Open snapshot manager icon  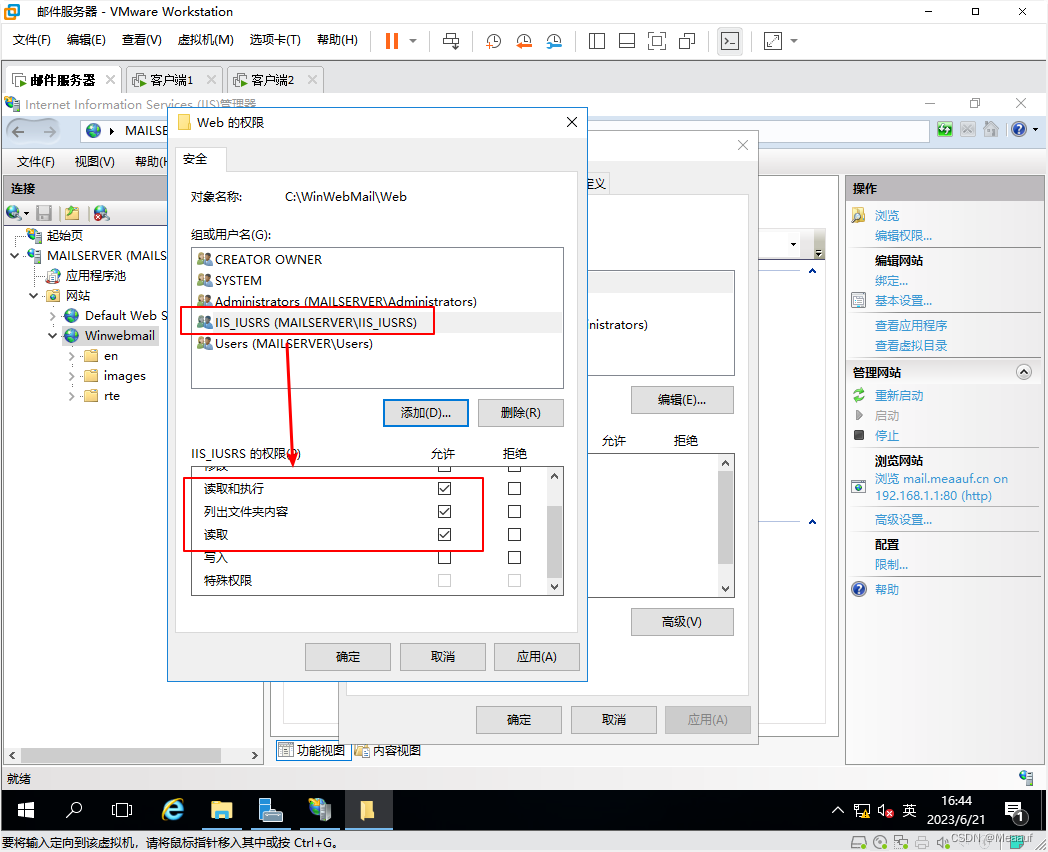554,41
